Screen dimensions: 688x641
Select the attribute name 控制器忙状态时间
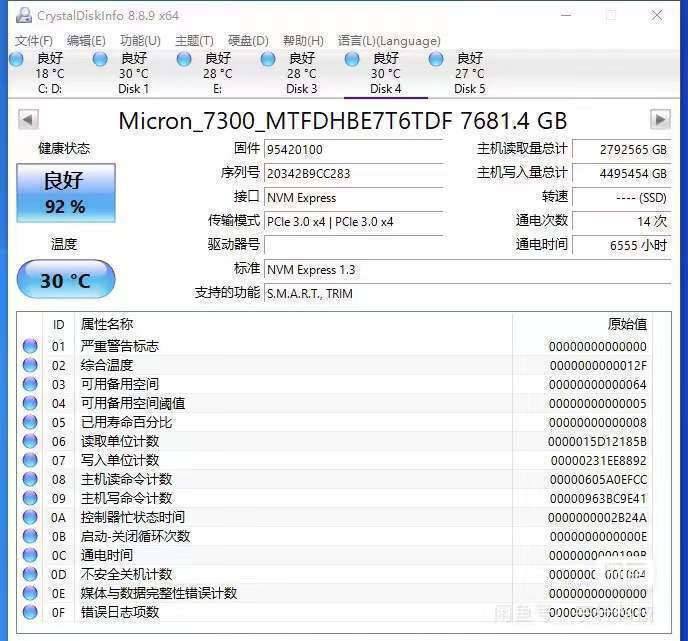133,517
